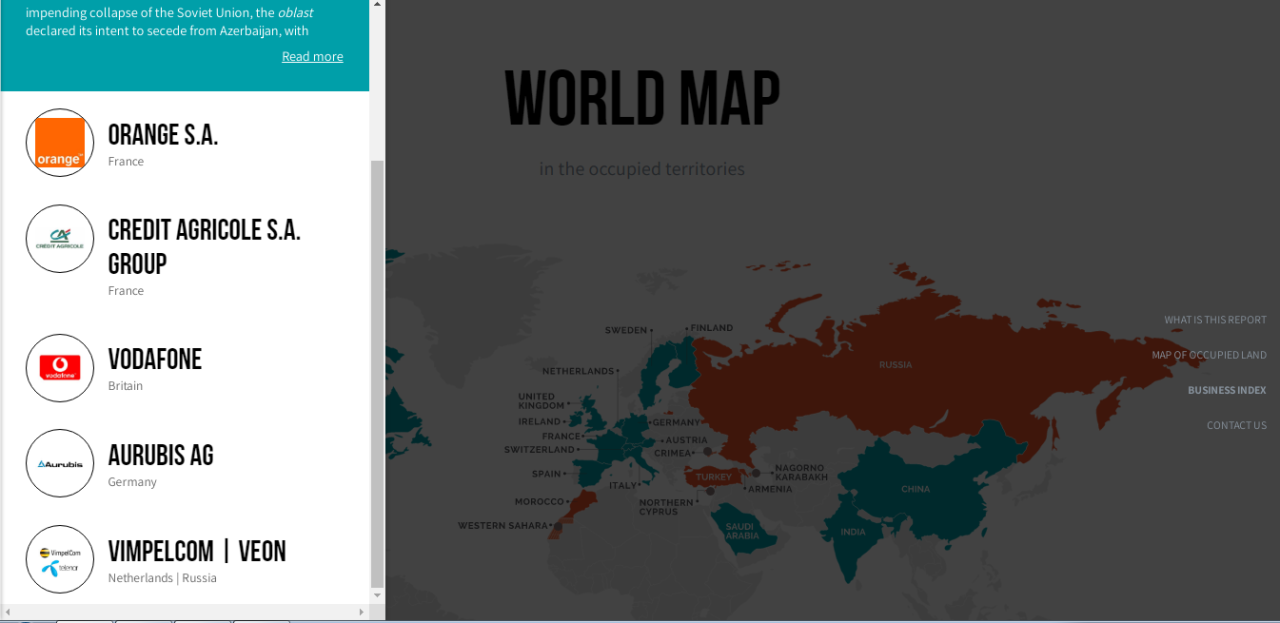Click the WORLD MAP page title

coord(642,99)
